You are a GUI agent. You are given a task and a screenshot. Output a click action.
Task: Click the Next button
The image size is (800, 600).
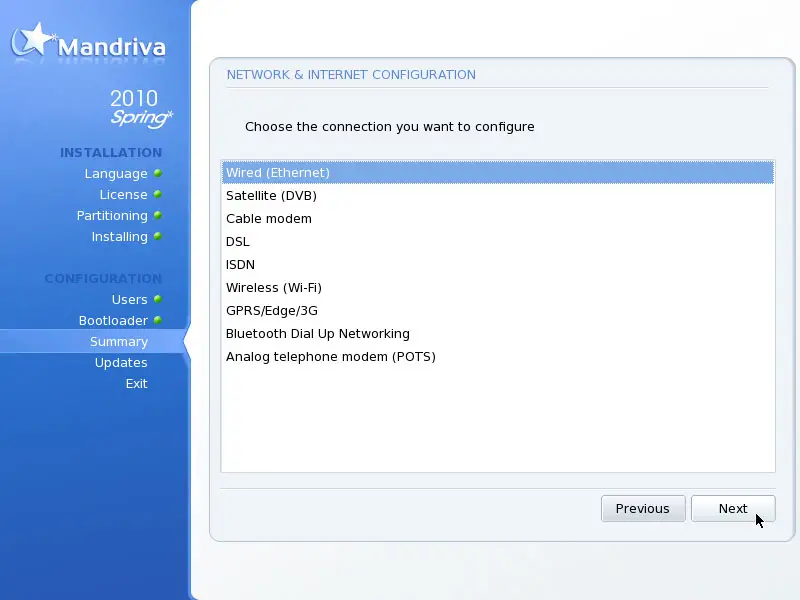[733, 509]
